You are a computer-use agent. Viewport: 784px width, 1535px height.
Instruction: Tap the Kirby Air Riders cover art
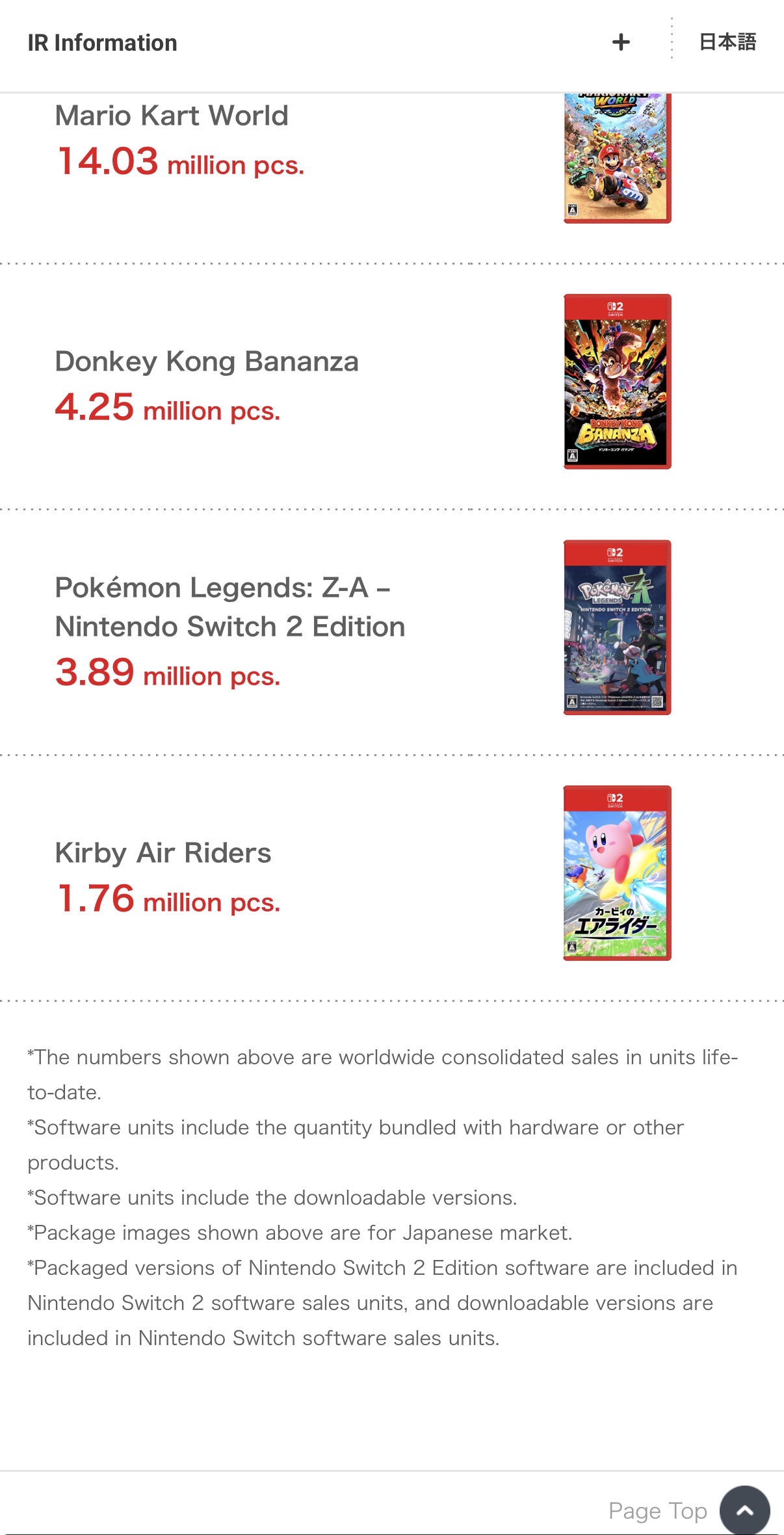point(617,873)
